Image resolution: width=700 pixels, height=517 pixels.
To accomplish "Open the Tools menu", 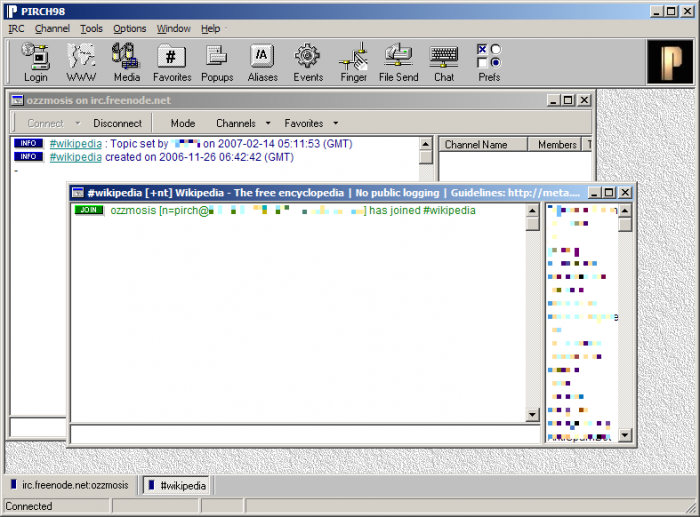I will (x=91, y=29).
